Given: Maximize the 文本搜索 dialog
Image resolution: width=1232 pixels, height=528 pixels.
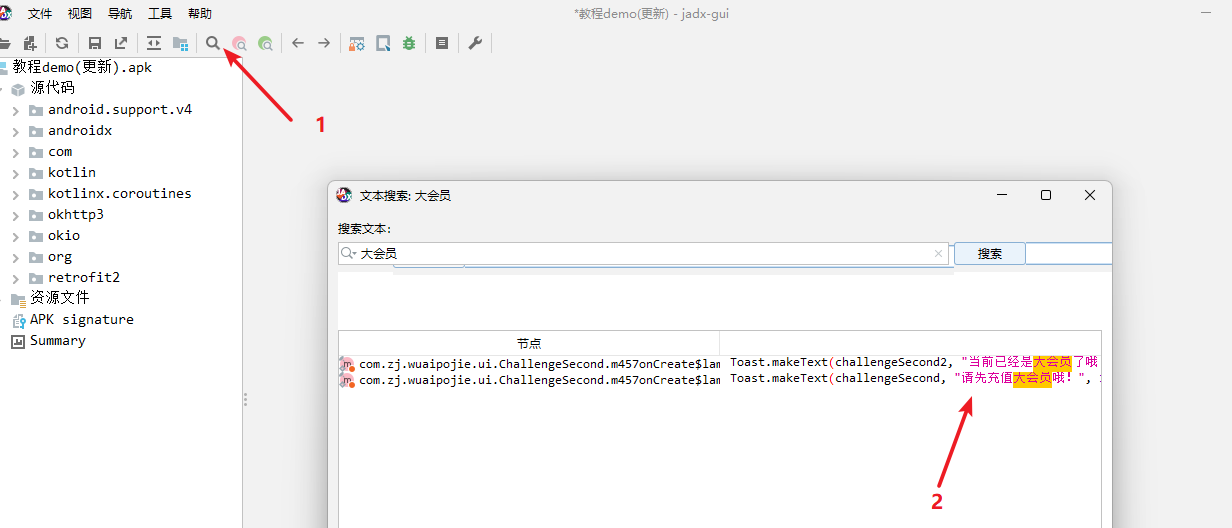Looking at the screenshot, I should (x=1045, y=195).
